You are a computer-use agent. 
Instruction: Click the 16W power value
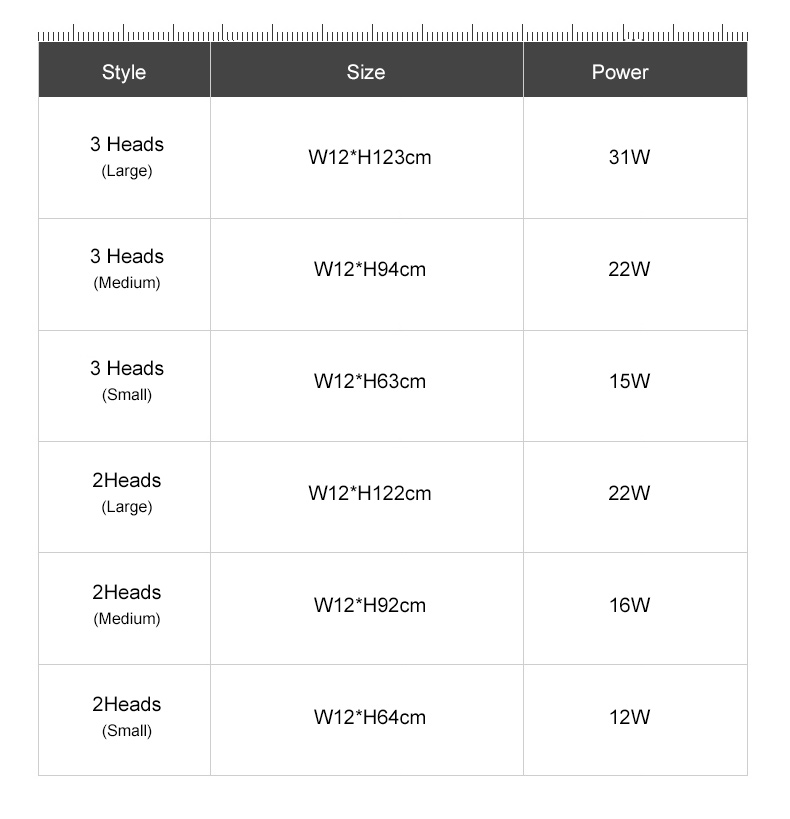click(x=629, y=605)
